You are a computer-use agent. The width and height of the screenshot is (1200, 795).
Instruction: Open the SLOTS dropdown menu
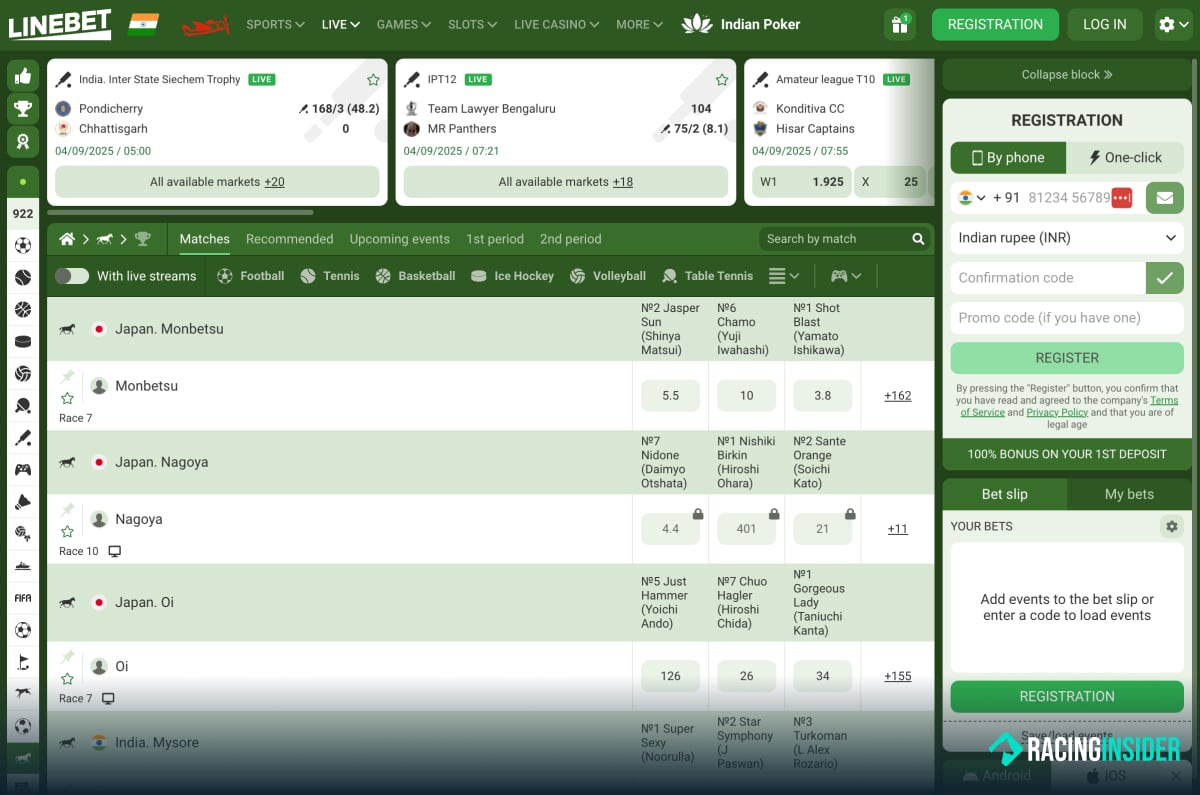coord(473,24)
